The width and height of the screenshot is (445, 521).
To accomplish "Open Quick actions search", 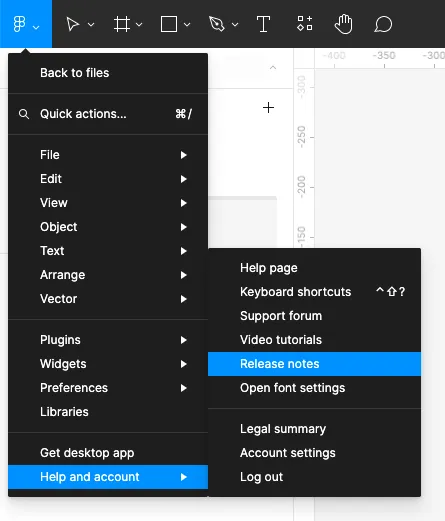I will (x=108, y=114).
